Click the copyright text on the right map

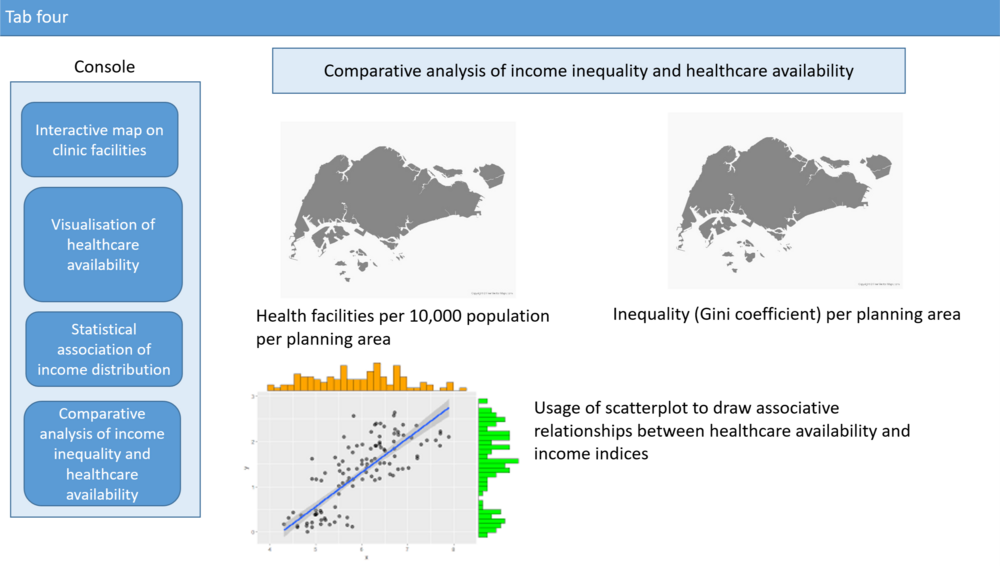pyautogui.click(x=878, y=283)
